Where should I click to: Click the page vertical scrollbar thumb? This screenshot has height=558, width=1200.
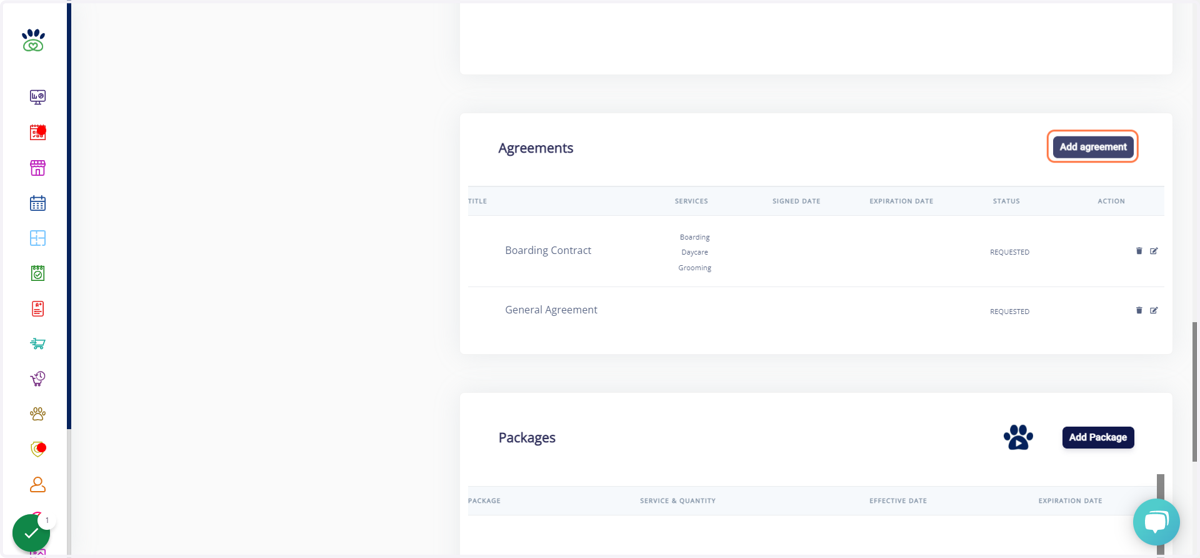click(1194, 391)
